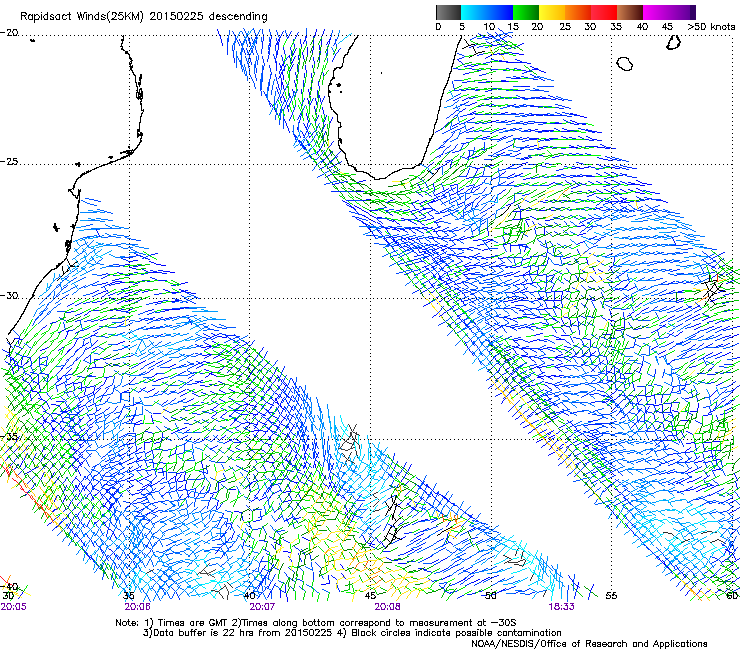Click the '45' longitude label
Screen dimensions: 740x650
(370, 596)
